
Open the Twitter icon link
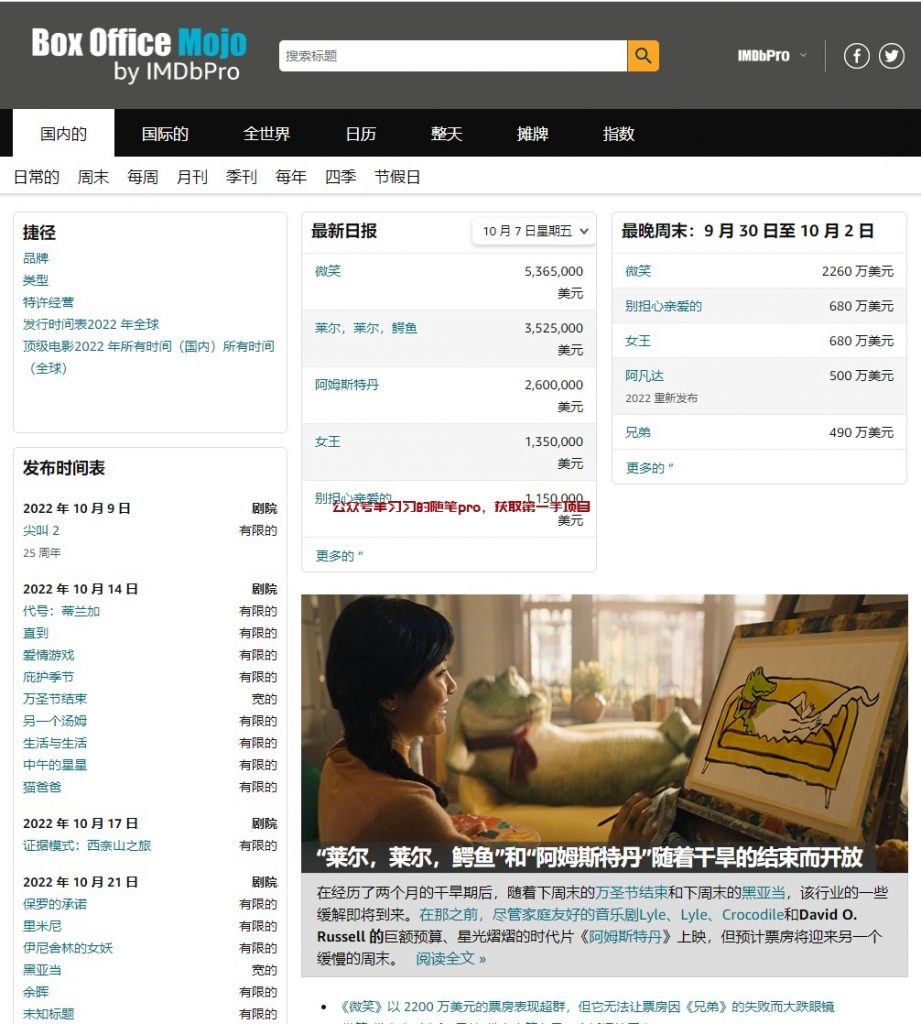tap(891, 56)
